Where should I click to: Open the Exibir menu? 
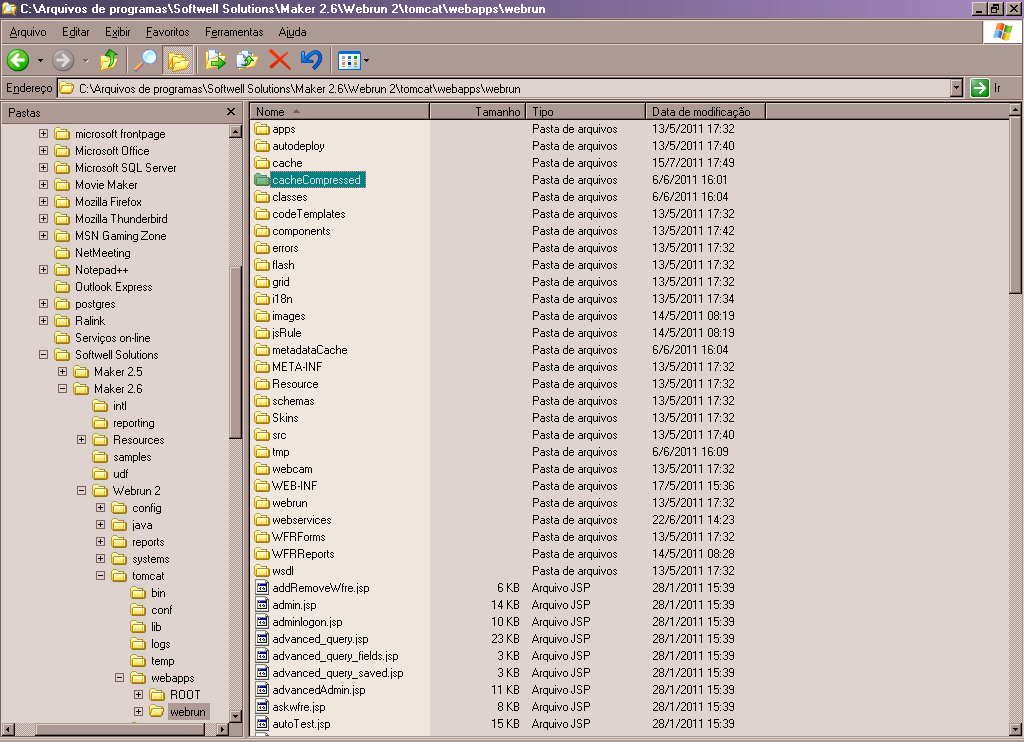[118, 32]
